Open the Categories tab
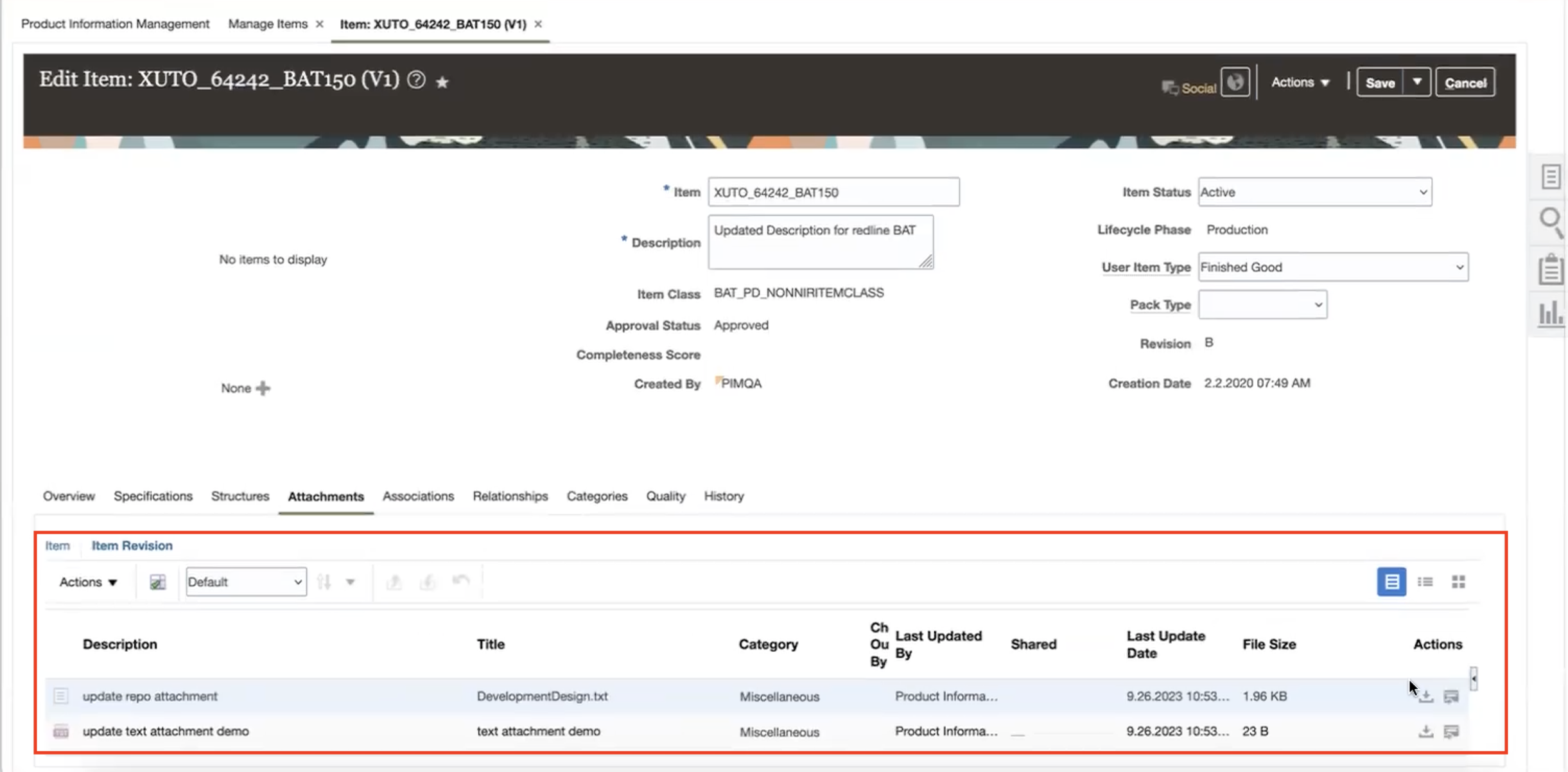Image resolution: width=1568 pixels, height=772 pixels. (597, 496)
